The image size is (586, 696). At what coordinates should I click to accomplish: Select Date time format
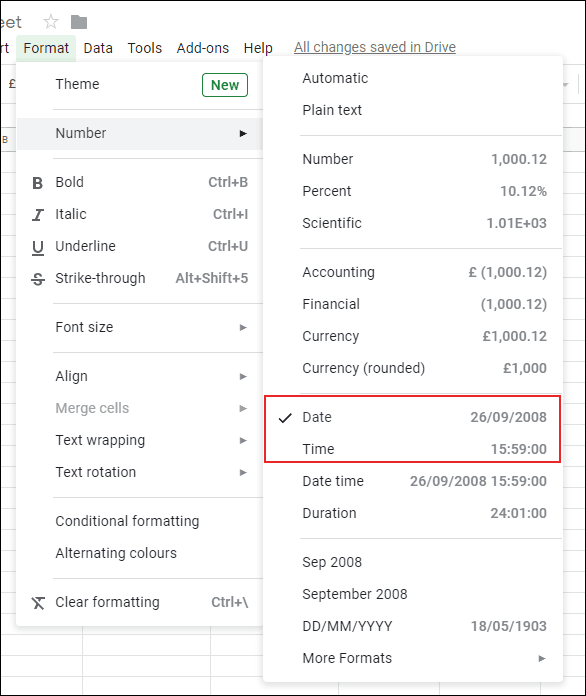pyautogui.click(x=413, y=481)
